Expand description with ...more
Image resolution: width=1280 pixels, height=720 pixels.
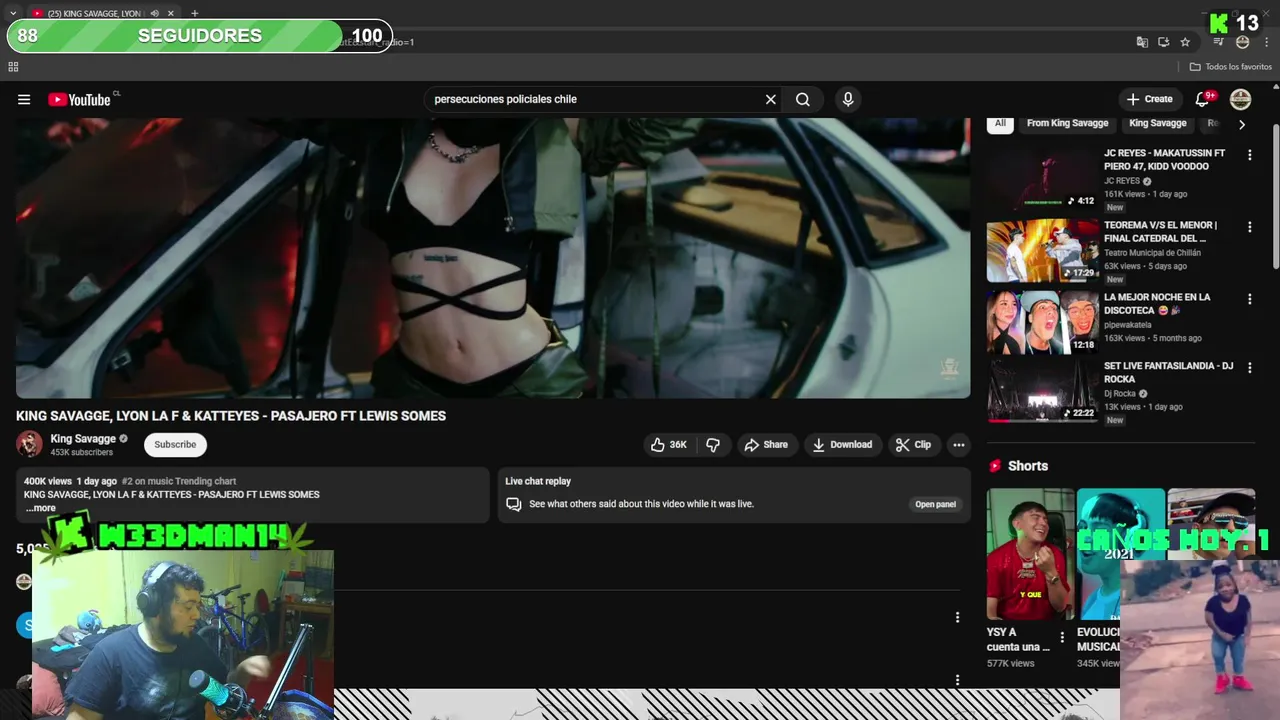(x=40, y=508)
